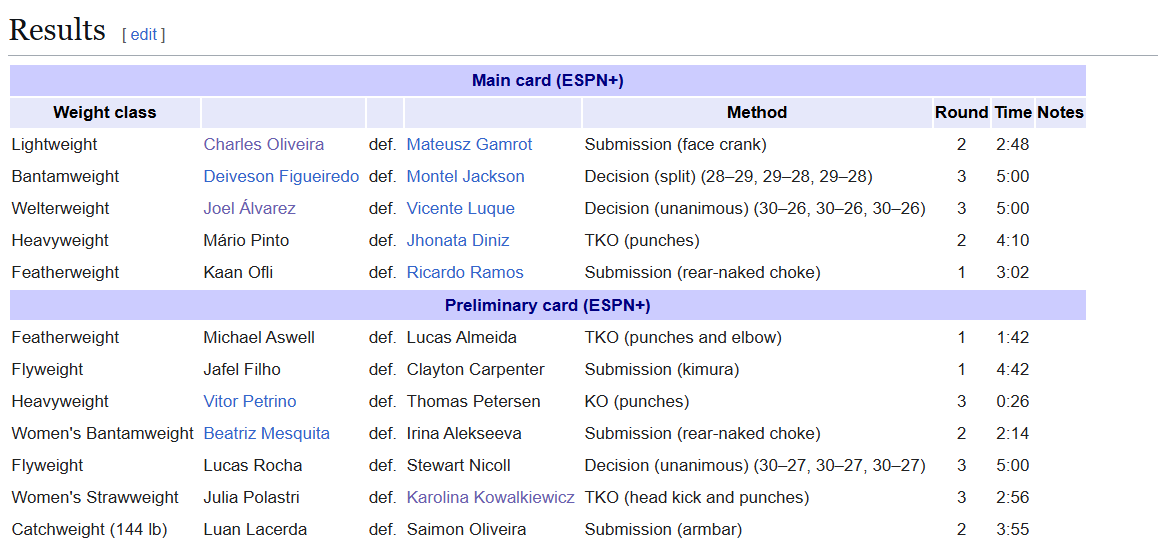The height and width of the screenshot is (542, 1158).
Task: Open Karolina Kowalkiewicz's article link
Action: [490, 497]
